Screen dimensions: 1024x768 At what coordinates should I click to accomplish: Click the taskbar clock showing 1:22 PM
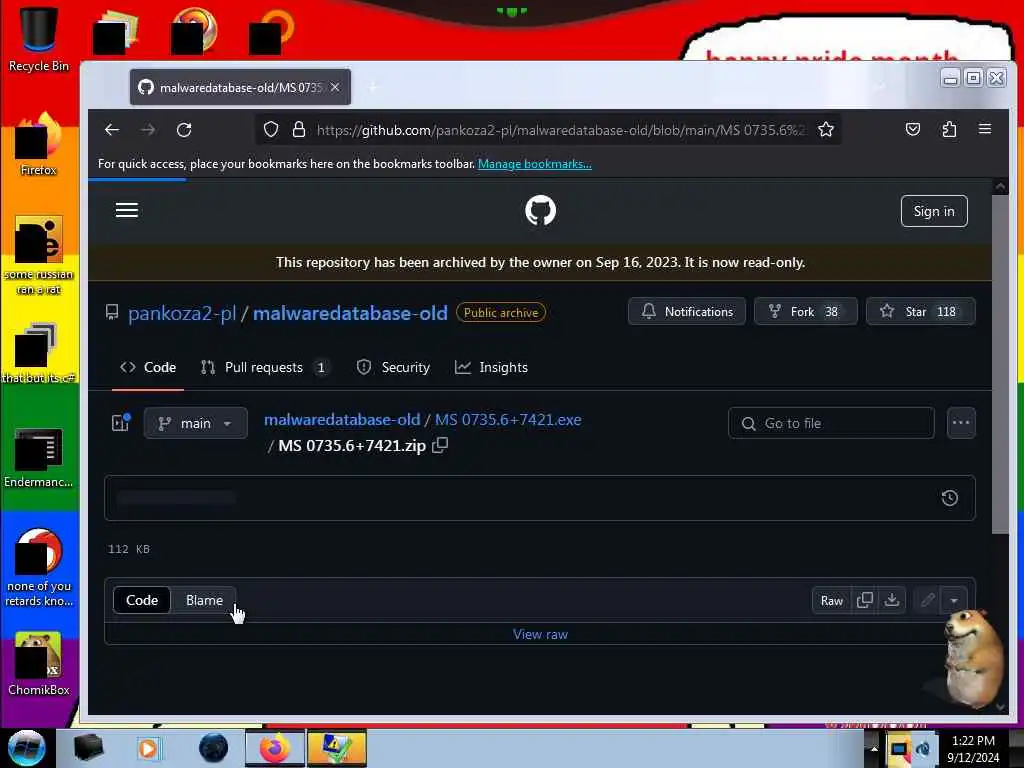tap(973, 749)
